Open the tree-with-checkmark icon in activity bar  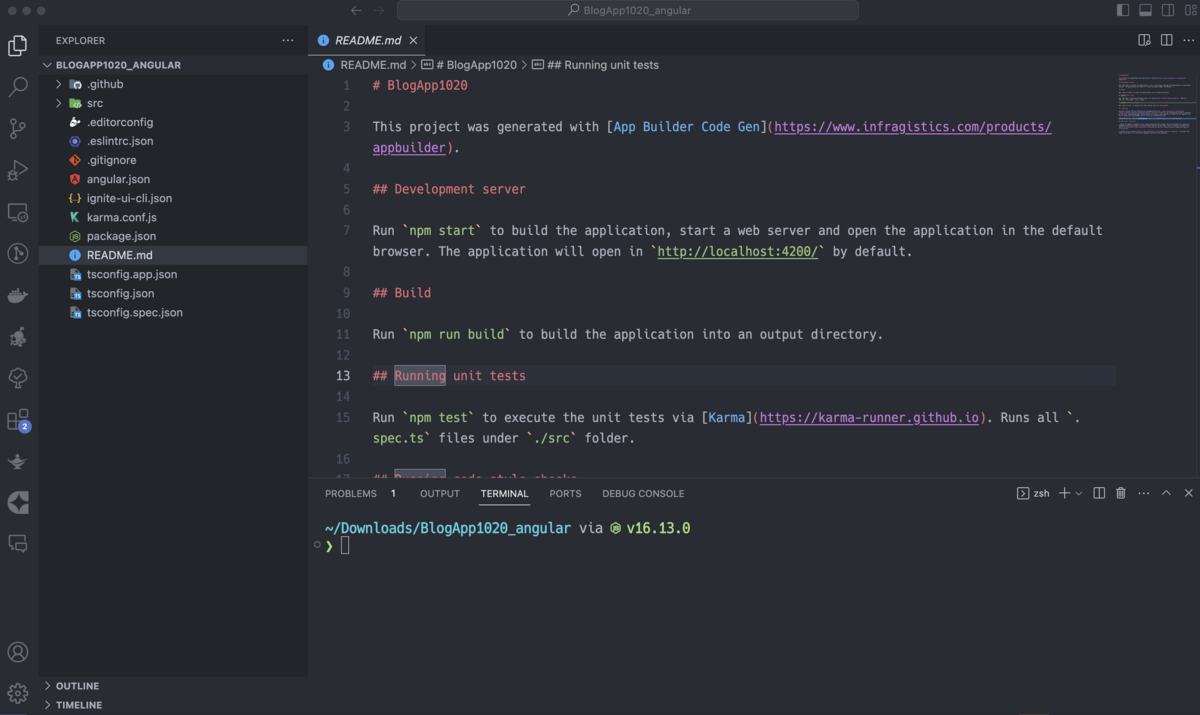coord(18,378)
